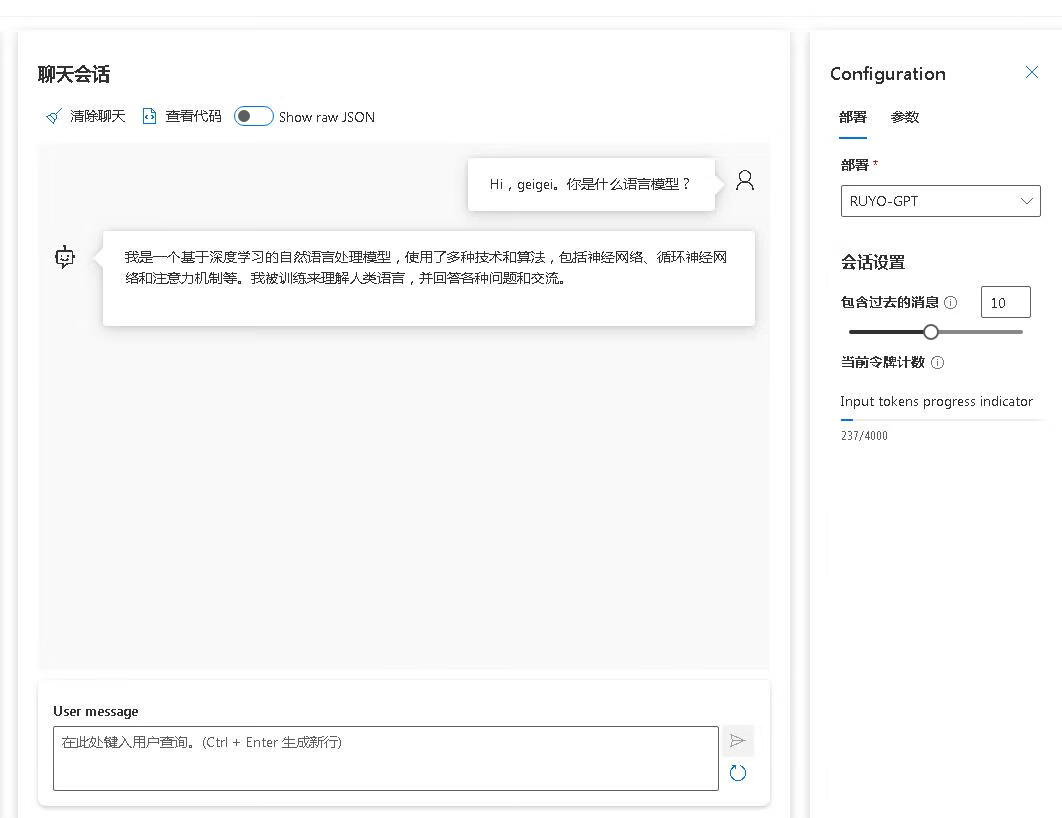This screenshot has width=1062, height=818.
Task: Click the past messages slider handle
Action: point(931,332)
